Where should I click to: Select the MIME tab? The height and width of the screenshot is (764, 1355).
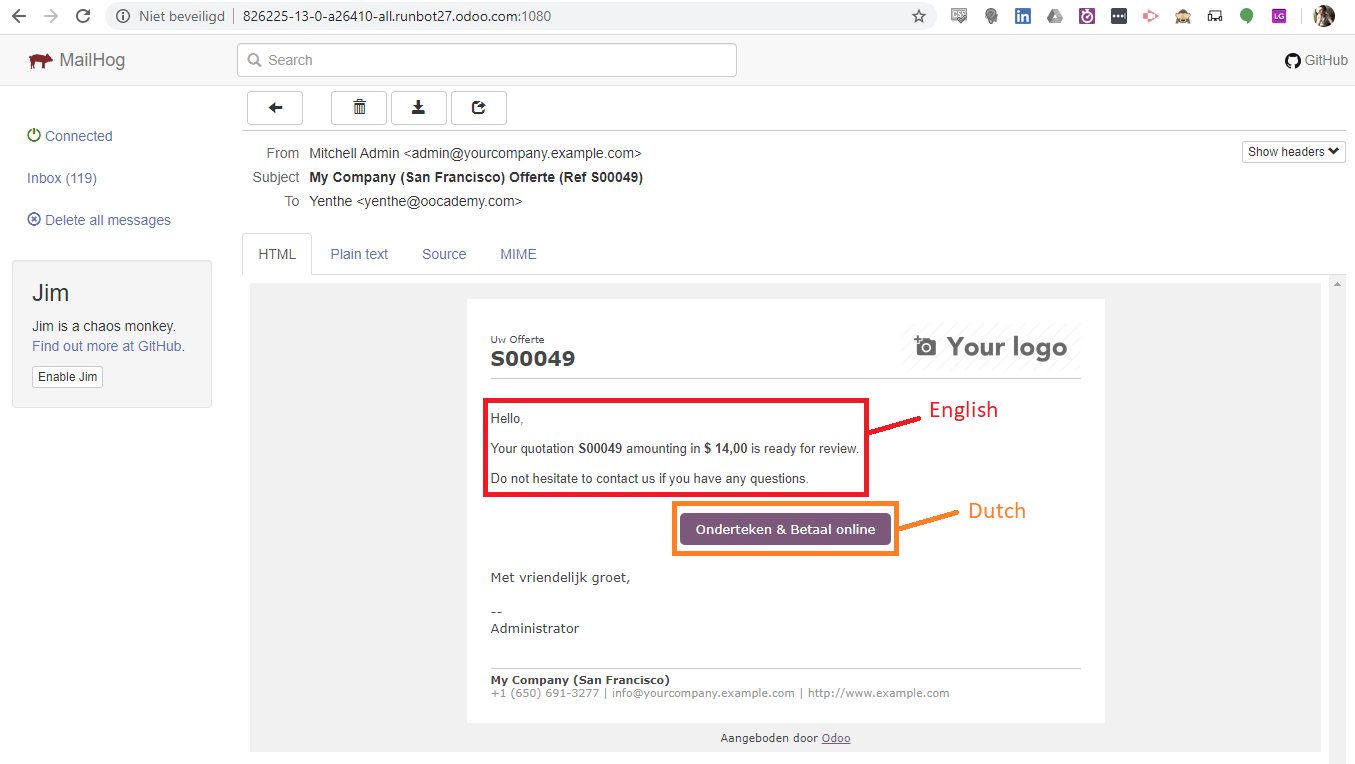click(x=518, y=253)
